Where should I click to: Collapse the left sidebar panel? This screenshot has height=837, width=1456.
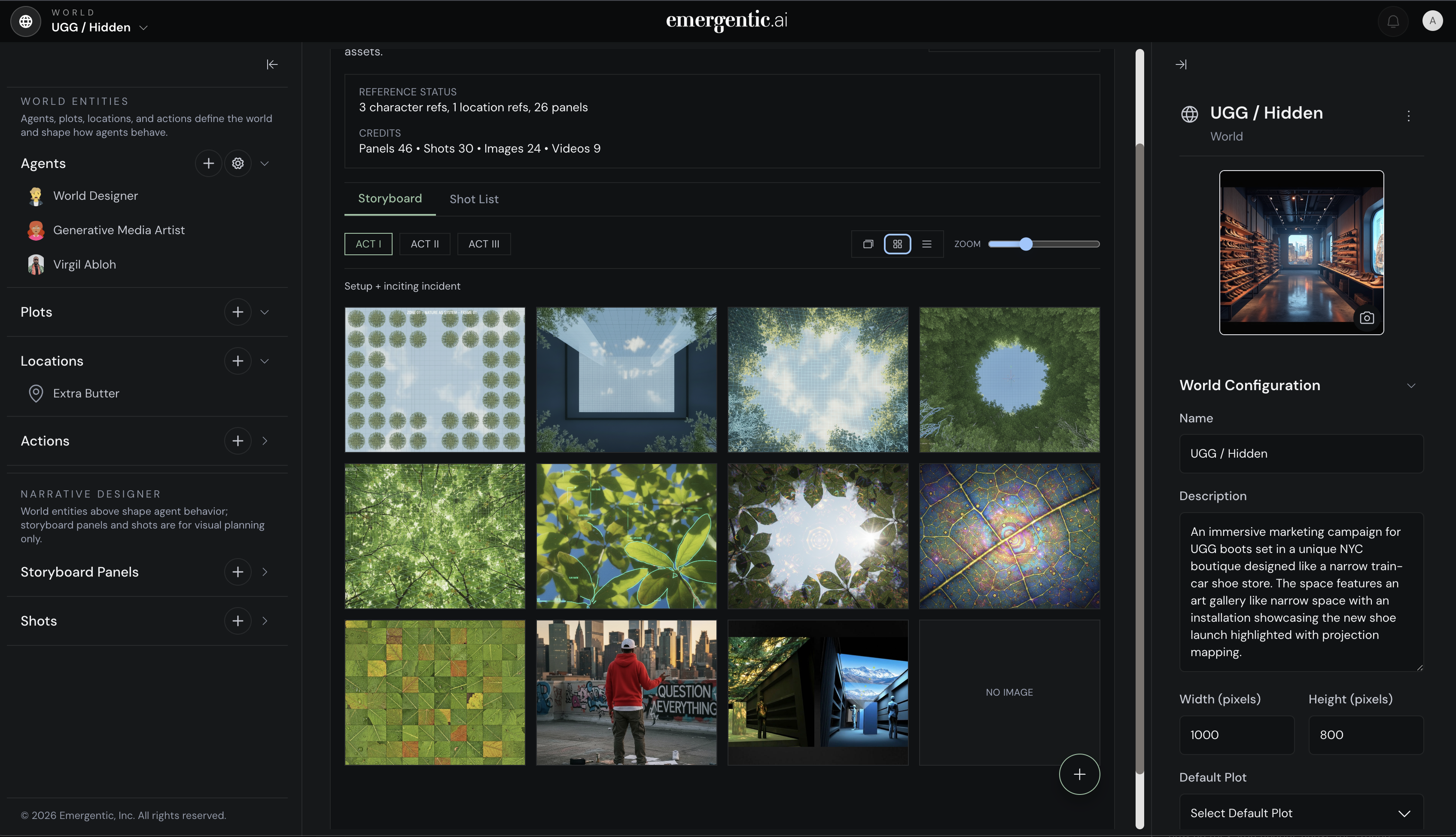[272, 64]
